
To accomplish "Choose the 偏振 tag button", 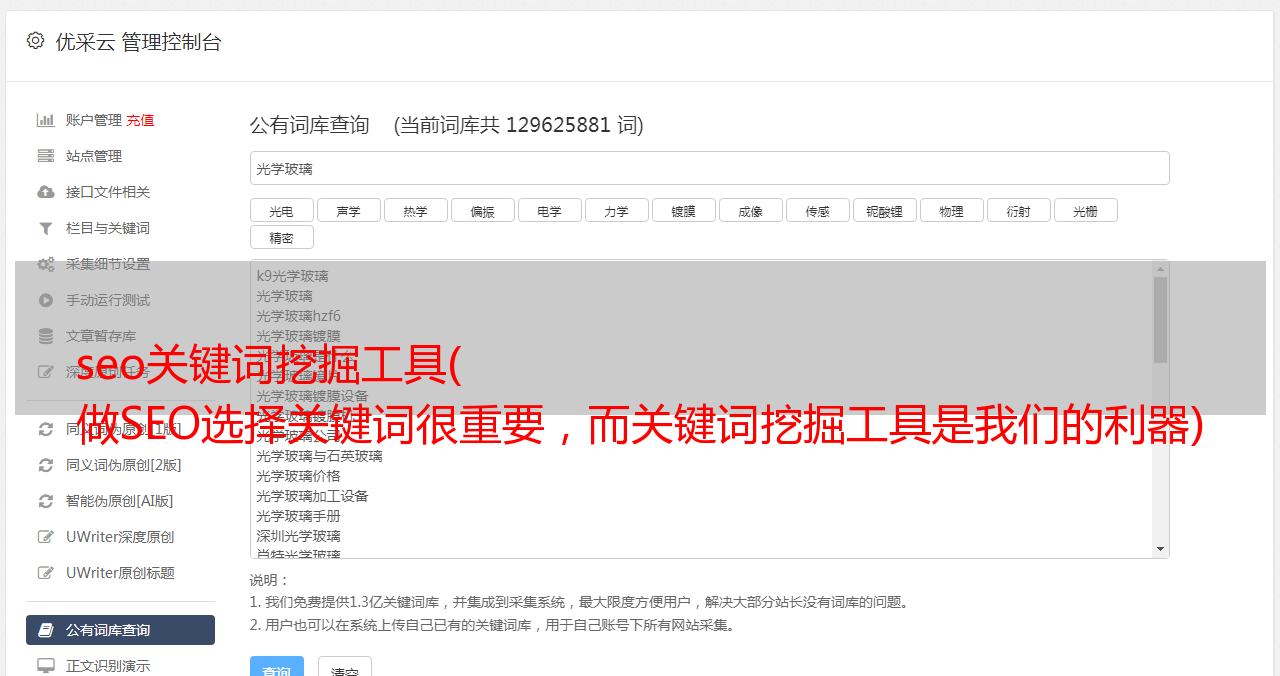I will coord(482,210).
